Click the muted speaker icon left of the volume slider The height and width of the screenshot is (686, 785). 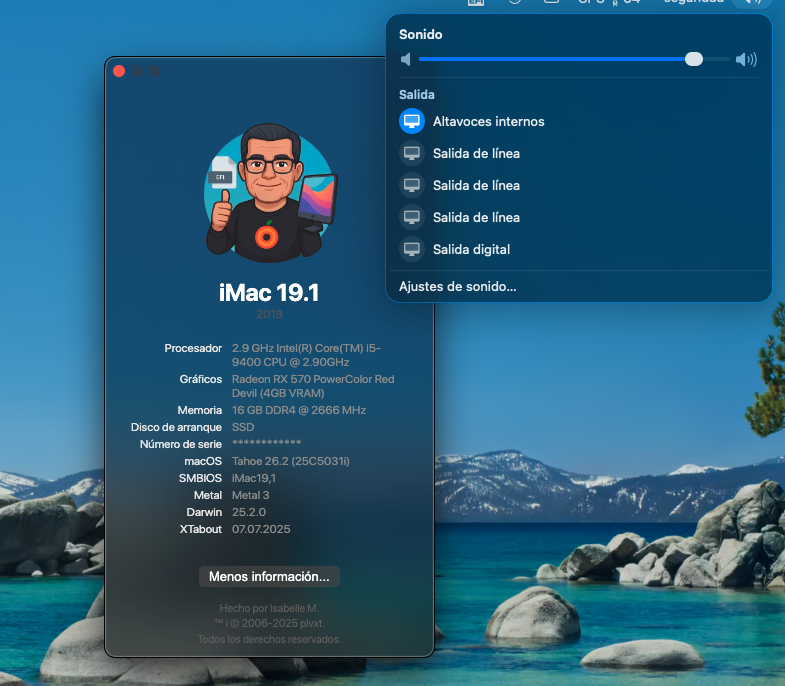tap(406, 60)
